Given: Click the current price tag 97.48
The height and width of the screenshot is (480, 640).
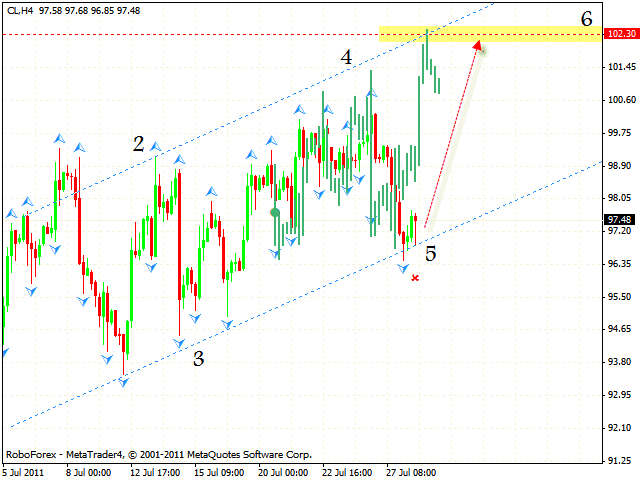Looking at the screenshot, I should pos(620,220).
